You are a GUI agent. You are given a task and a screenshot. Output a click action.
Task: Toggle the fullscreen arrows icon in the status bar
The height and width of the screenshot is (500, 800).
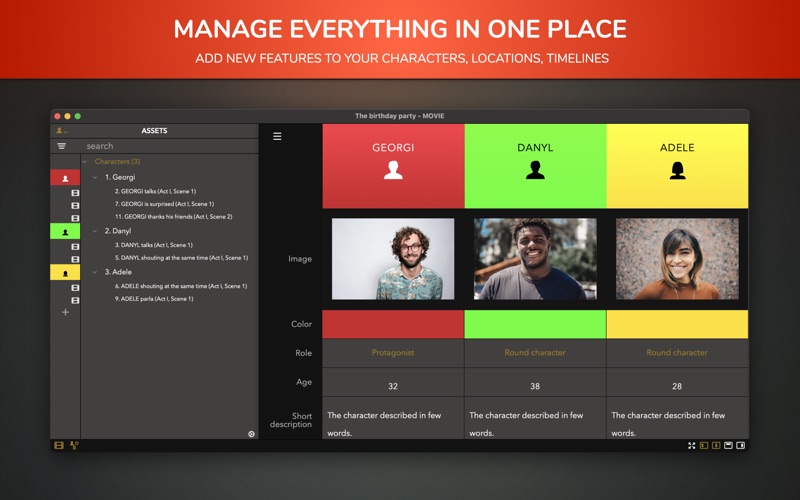tap(691, 445)
